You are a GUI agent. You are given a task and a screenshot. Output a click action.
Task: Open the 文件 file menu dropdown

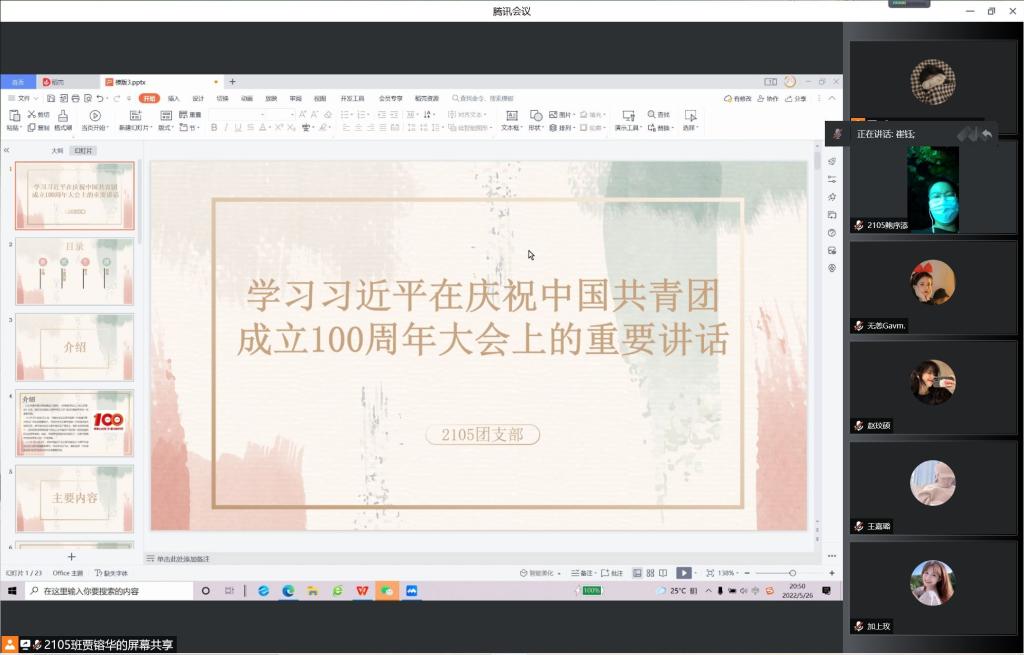click(24, 98)
